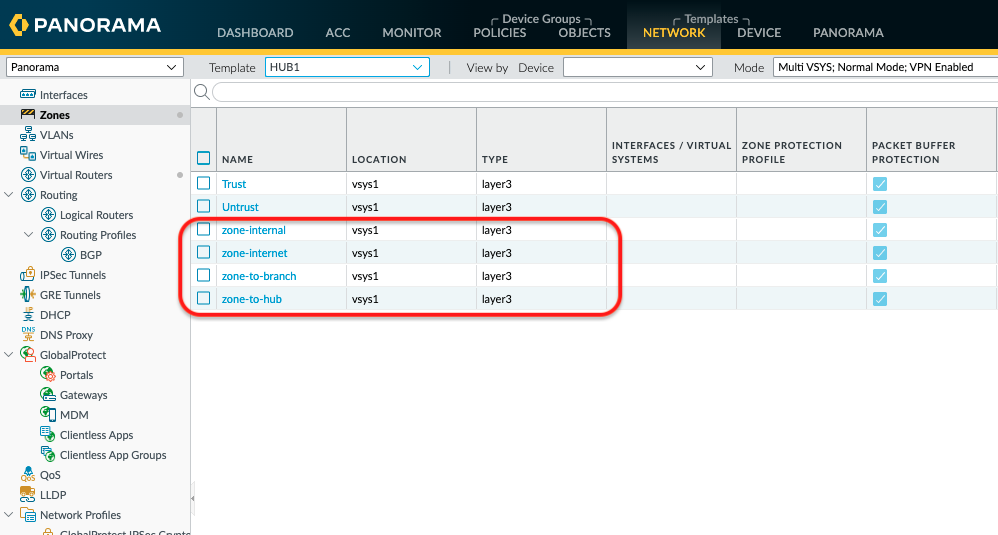
Task: Click the BGP icon
Action: point(69,254)
